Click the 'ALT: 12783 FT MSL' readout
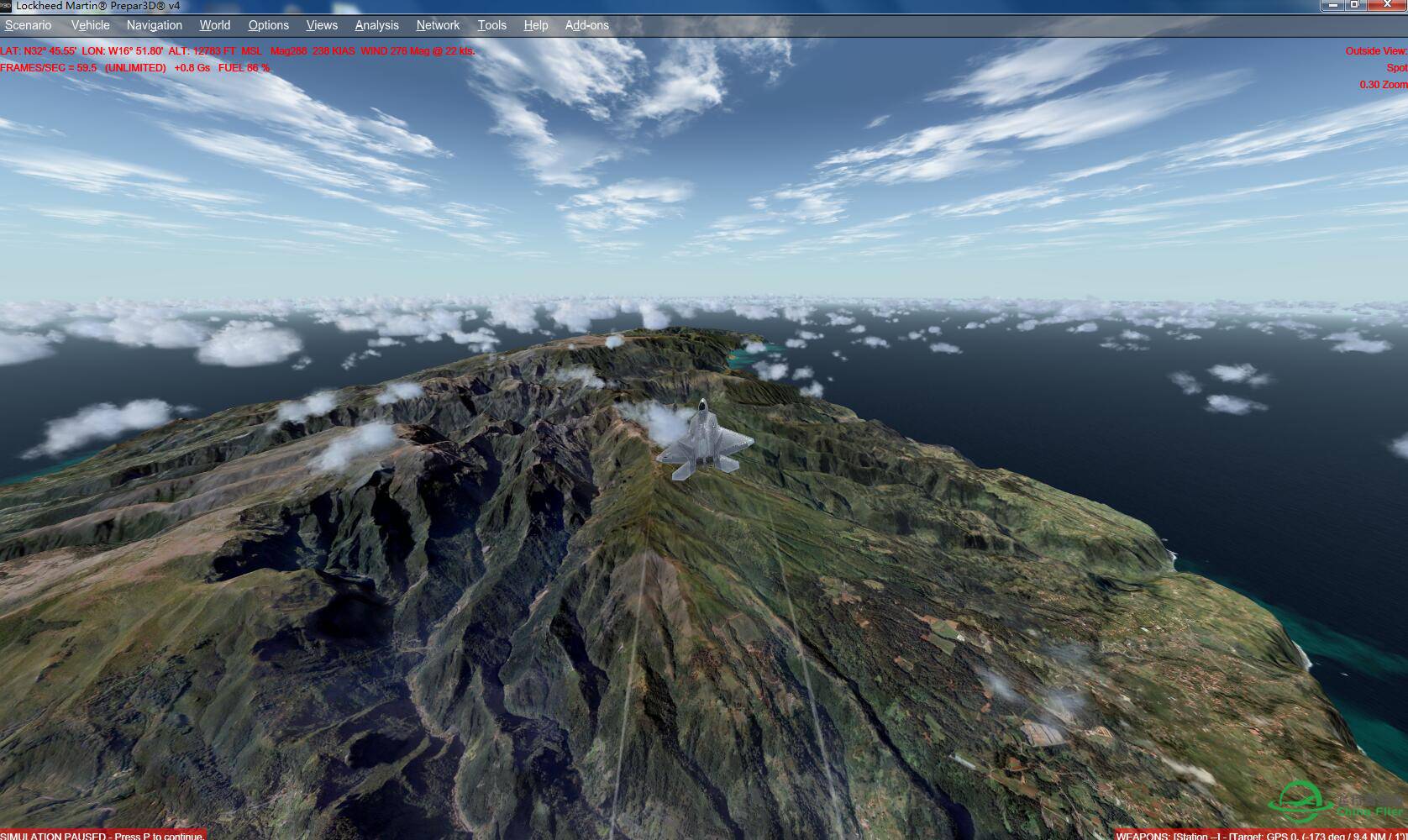The height and width of the screenshot is (840, 1408). 215,51
